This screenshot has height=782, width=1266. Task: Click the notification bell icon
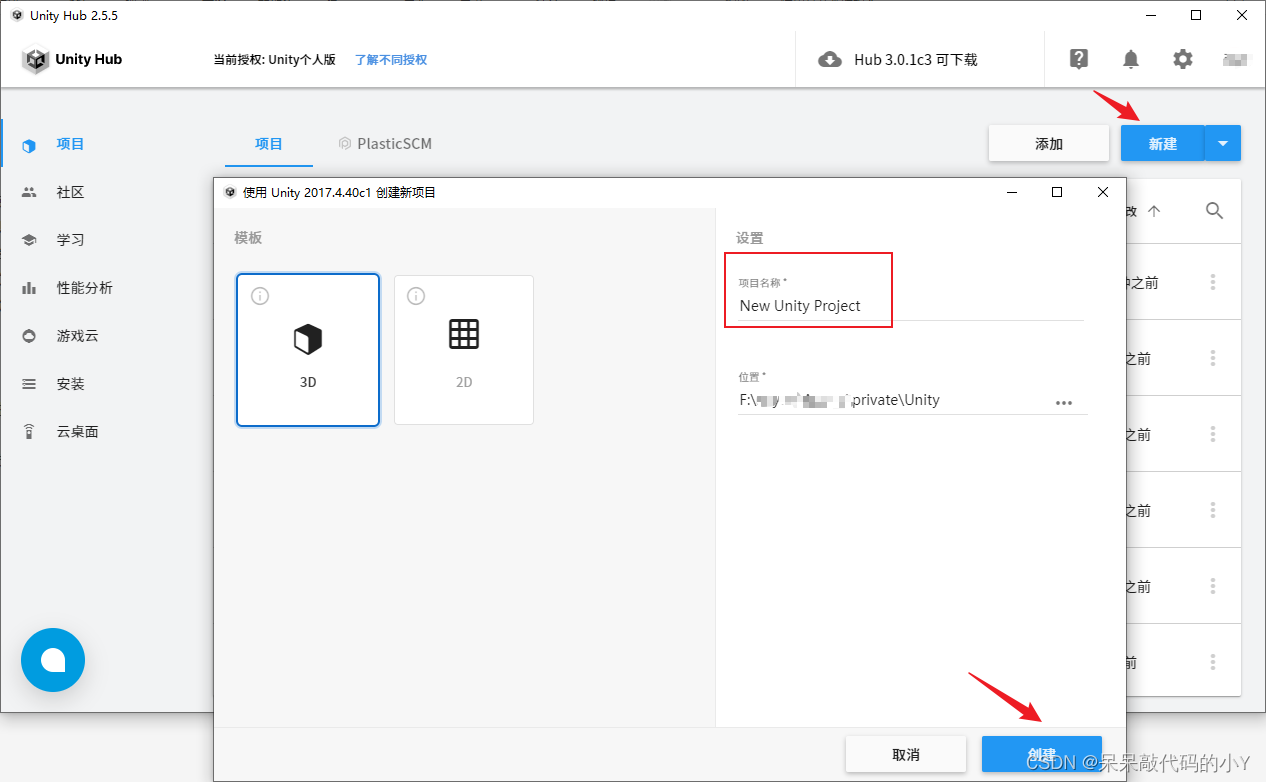[x=1130, y=59]
